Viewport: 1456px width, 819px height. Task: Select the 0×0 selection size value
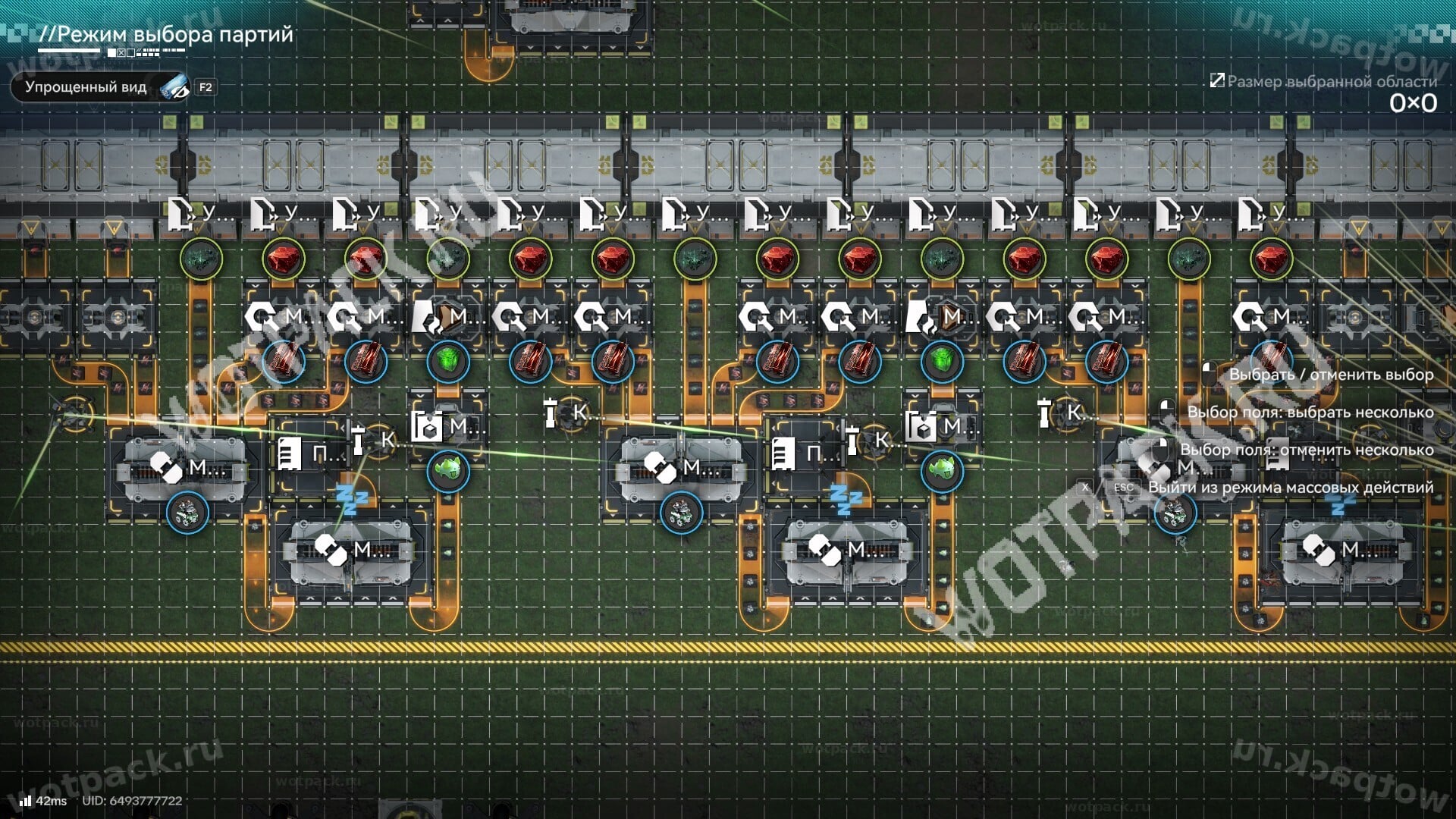click(1413, 103)
